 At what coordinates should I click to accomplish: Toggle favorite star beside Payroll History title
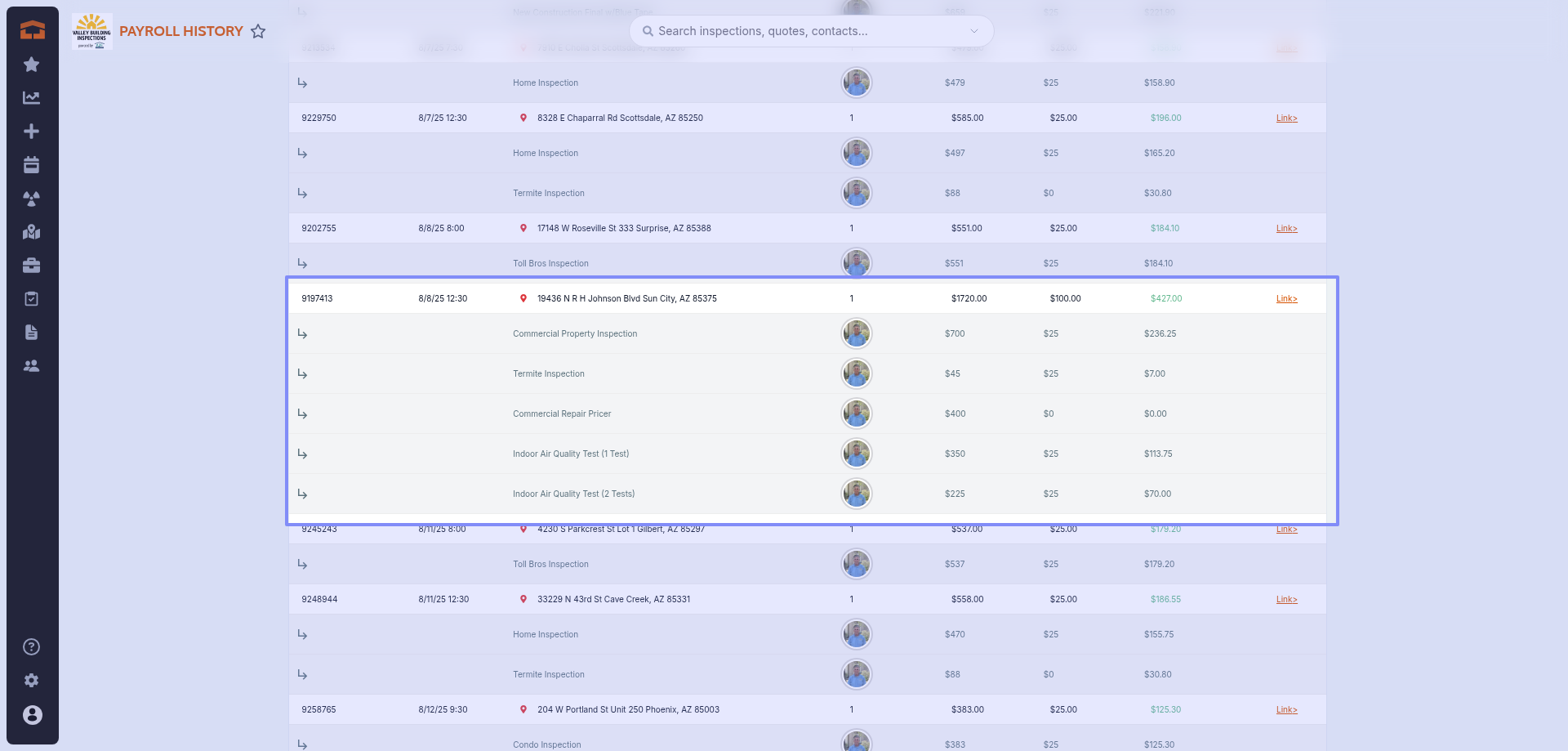pyautogui.click(x=258, y=31)
